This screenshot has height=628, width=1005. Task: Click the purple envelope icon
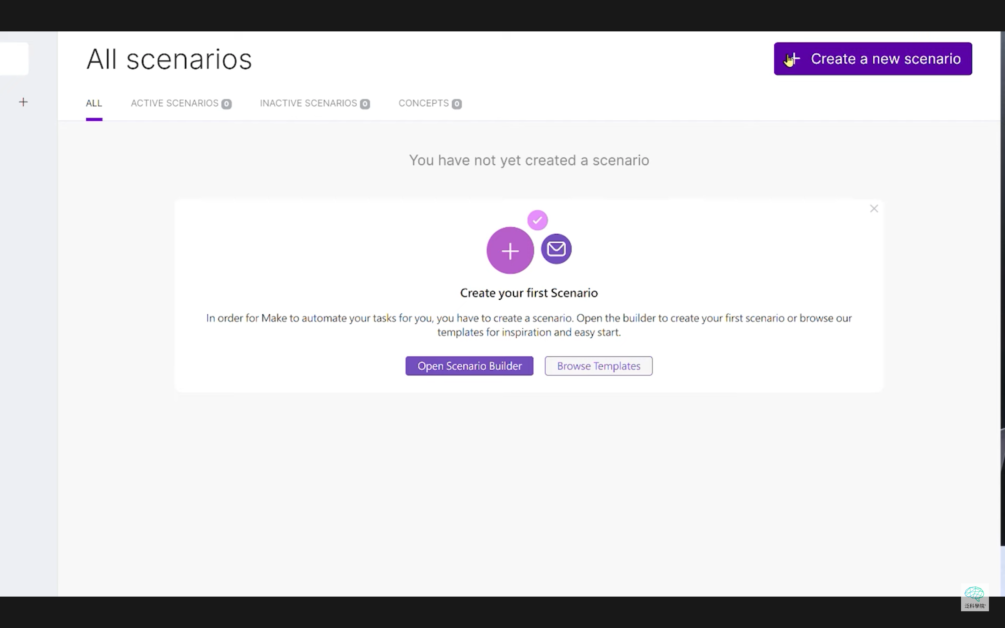click(x=556, y=249)
